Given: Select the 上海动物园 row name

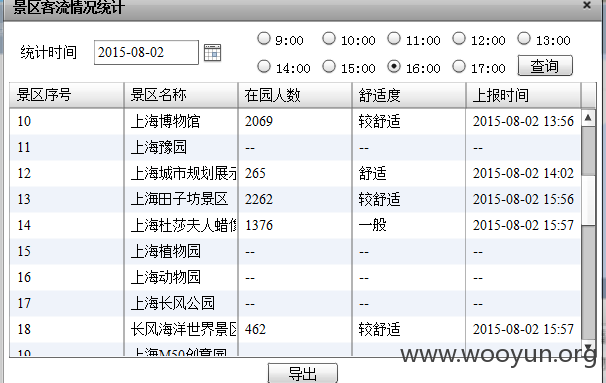Looking at the screenshot, I should click(x=165, y=277).
